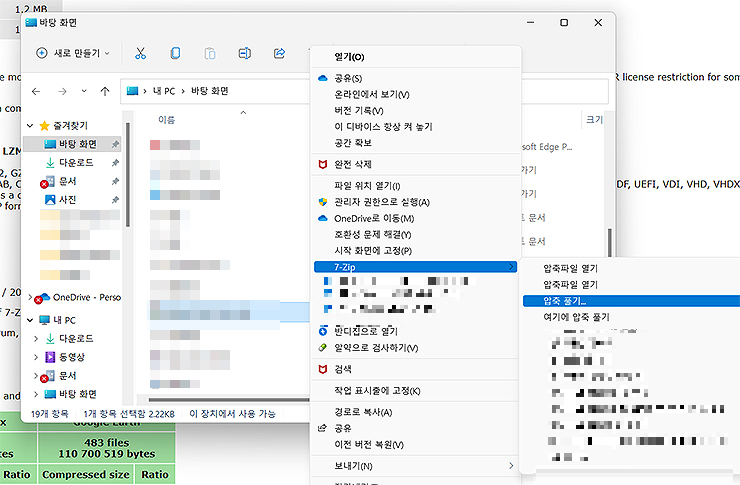Choose 공유 entry with share icon
Viewport: 740px width, 485px height.
pos(415,428)
